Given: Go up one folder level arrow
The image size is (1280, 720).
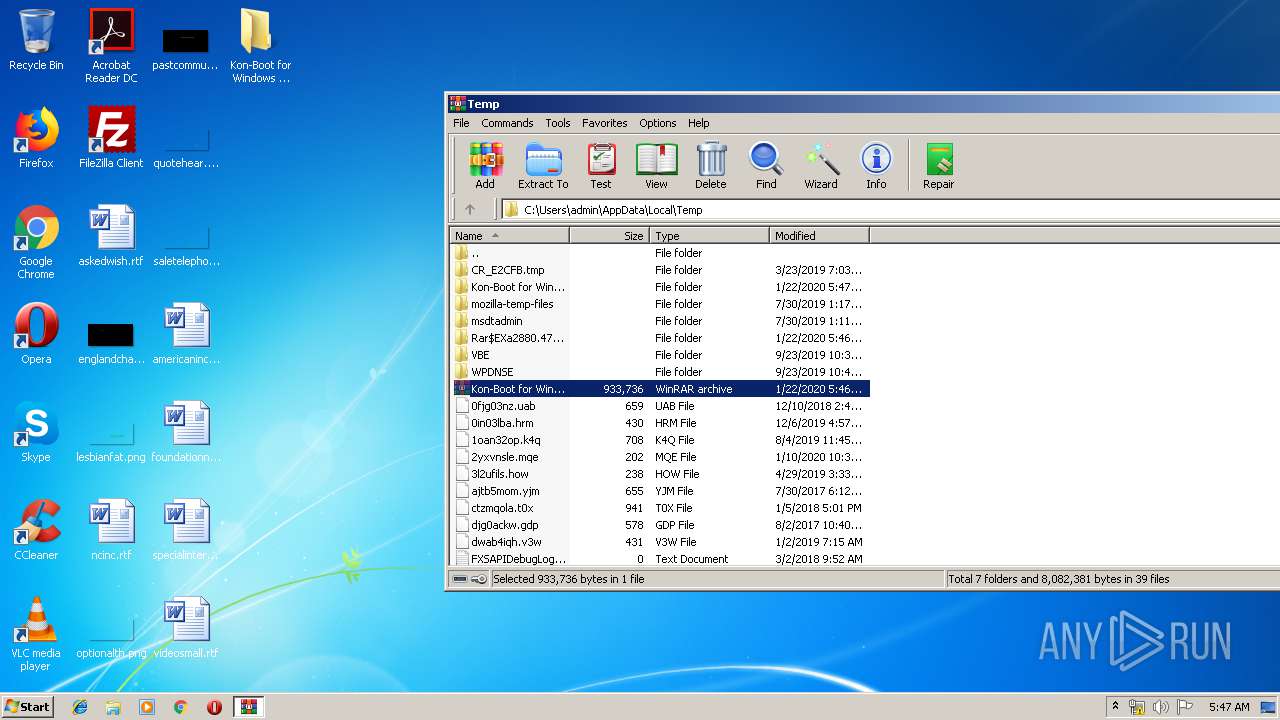Looking at the screenshot, I should [x=470, y=210].
